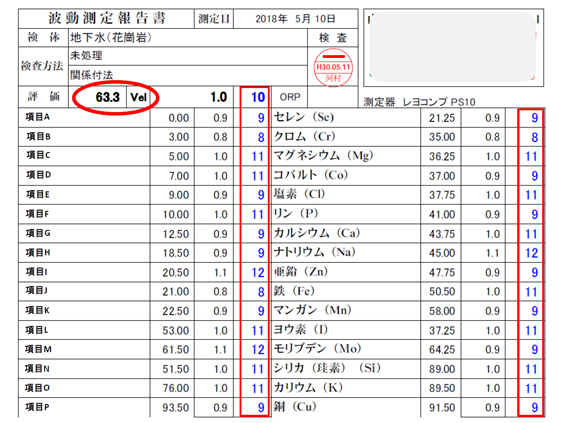Select row label 項目J
The height and width of the screenshot is (423, 564).
[37, 290]
